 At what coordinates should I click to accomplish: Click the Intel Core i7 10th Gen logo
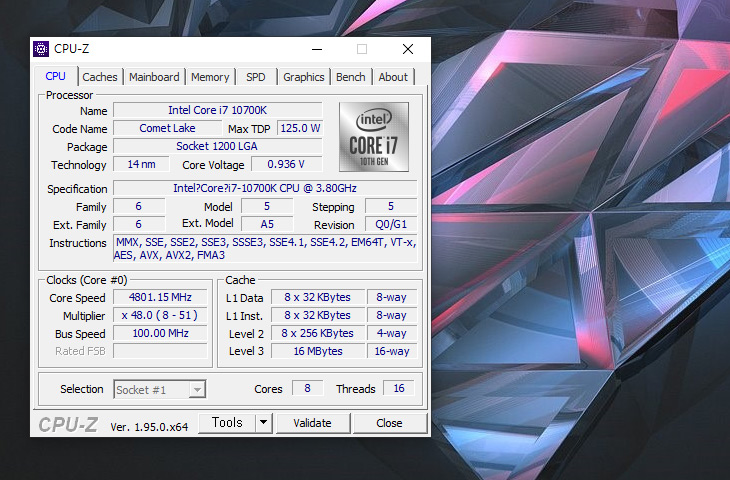374,137
